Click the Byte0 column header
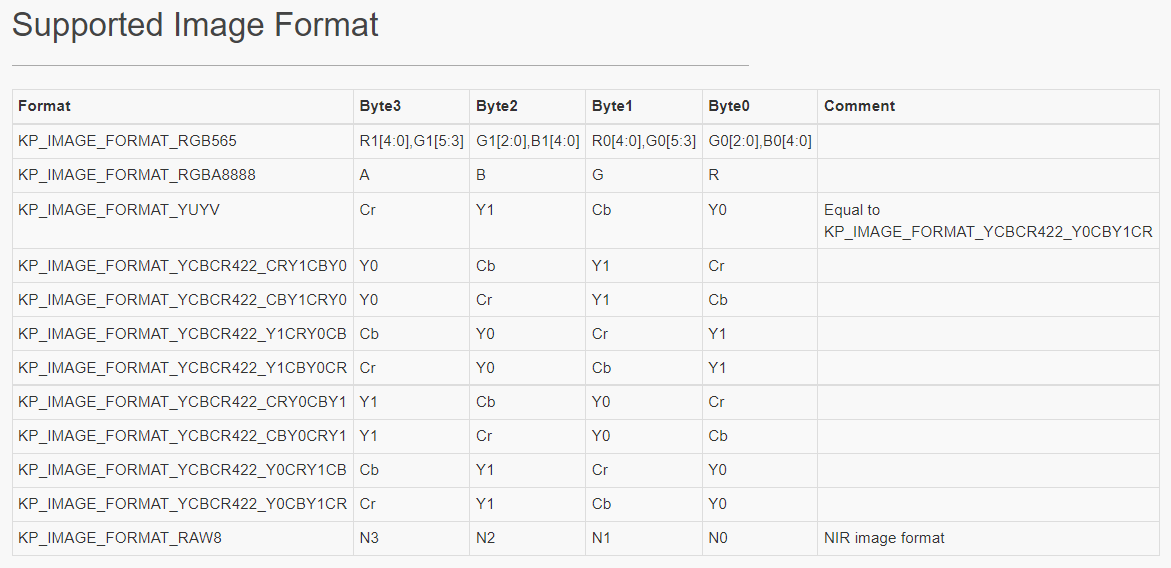1171x568 pixels. pos(729,106)
